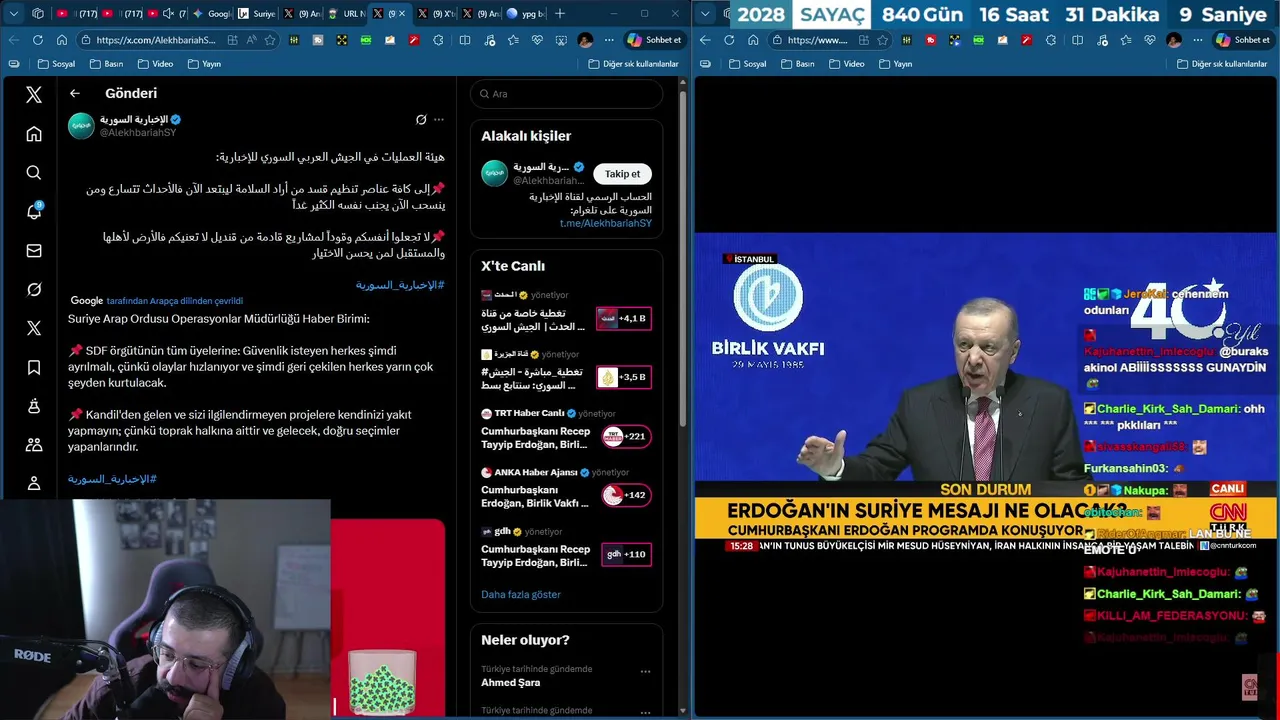The width and height of the screenshot is (1280, 720).
Task: Close the active X tab
Action: pyautogui.click(x=402, y=14)
